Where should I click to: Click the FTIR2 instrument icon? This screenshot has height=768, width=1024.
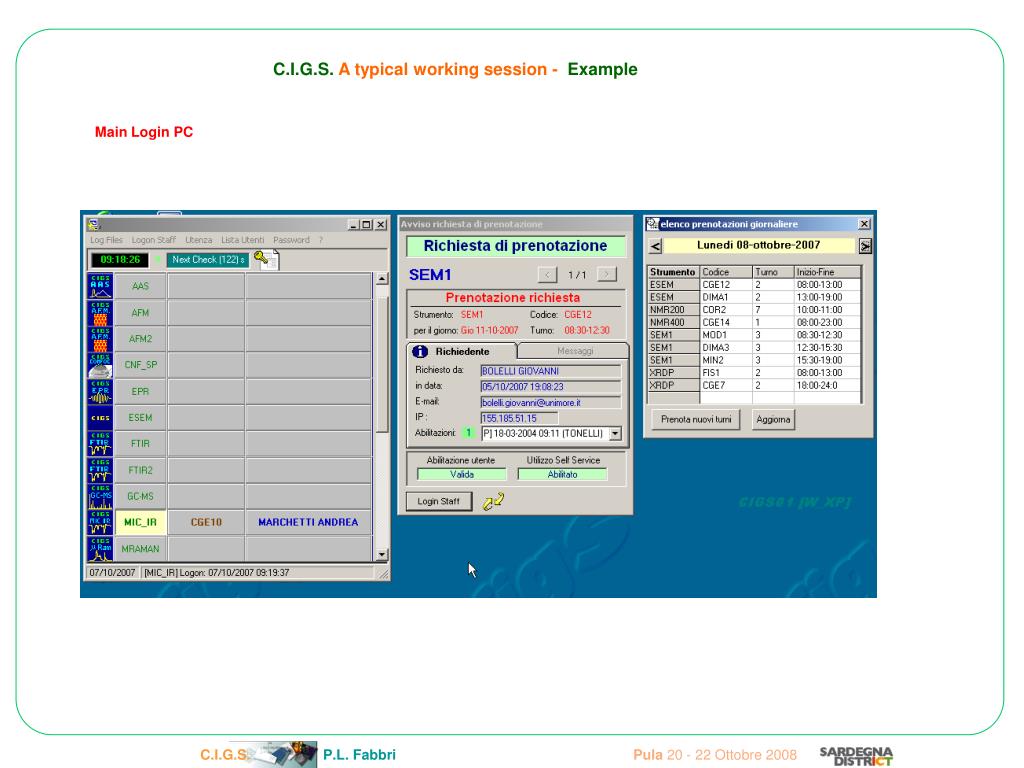coord(100,470)
